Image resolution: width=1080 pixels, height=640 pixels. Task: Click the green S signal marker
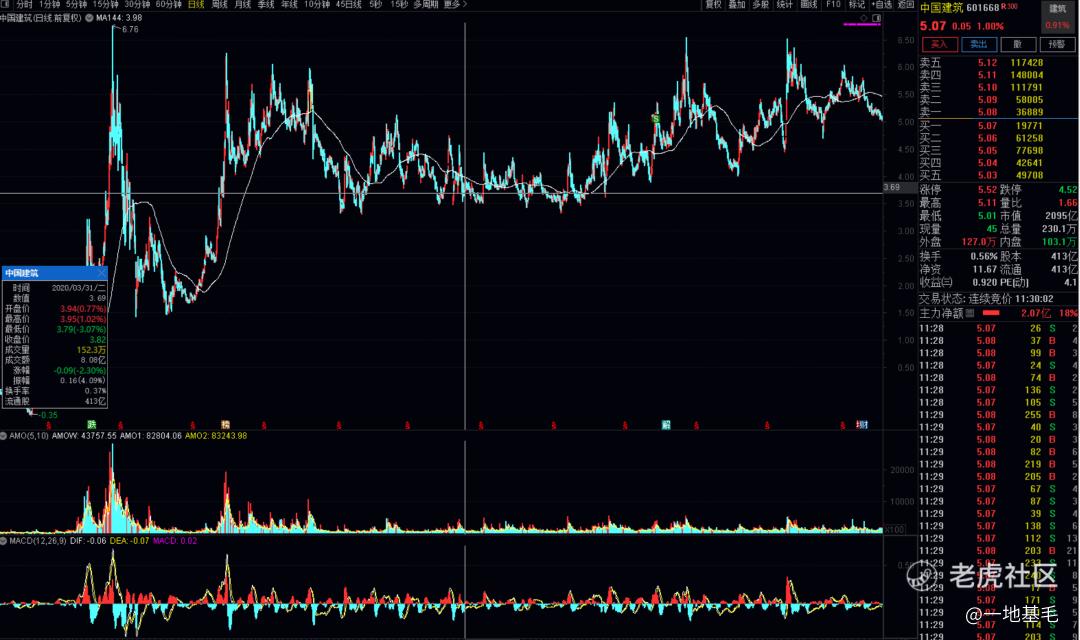tap(656, 118)
